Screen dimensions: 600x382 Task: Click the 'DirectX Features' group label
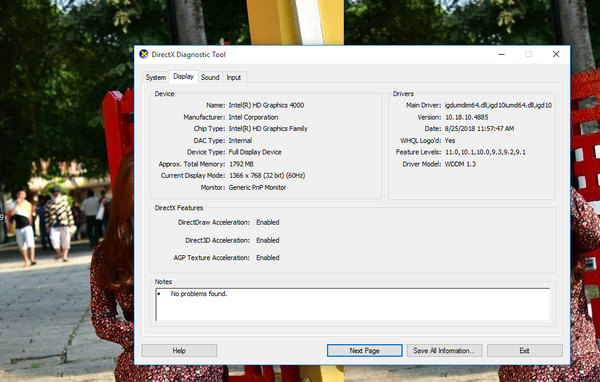coord(179,208)
